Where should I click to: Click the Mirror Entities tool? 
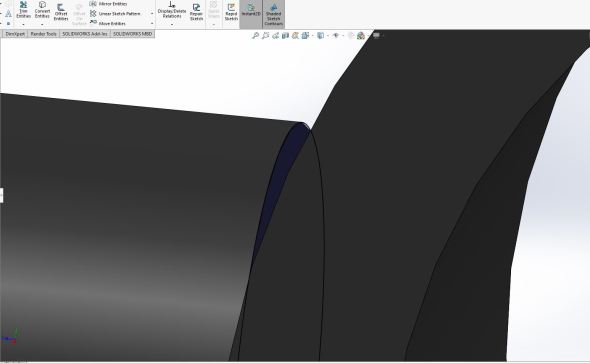108,4
